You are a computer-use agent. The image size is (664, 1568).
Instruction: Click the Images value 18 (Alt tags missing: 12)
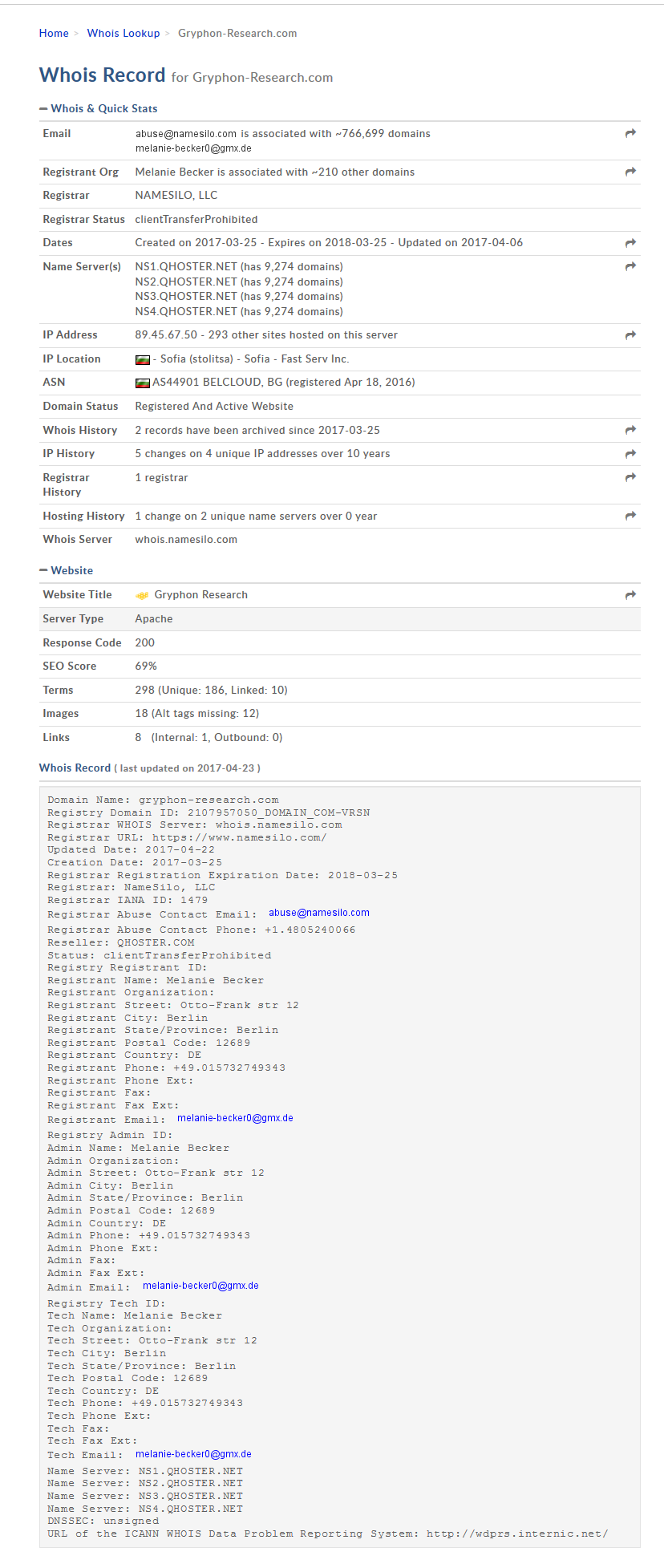[197, 713]
